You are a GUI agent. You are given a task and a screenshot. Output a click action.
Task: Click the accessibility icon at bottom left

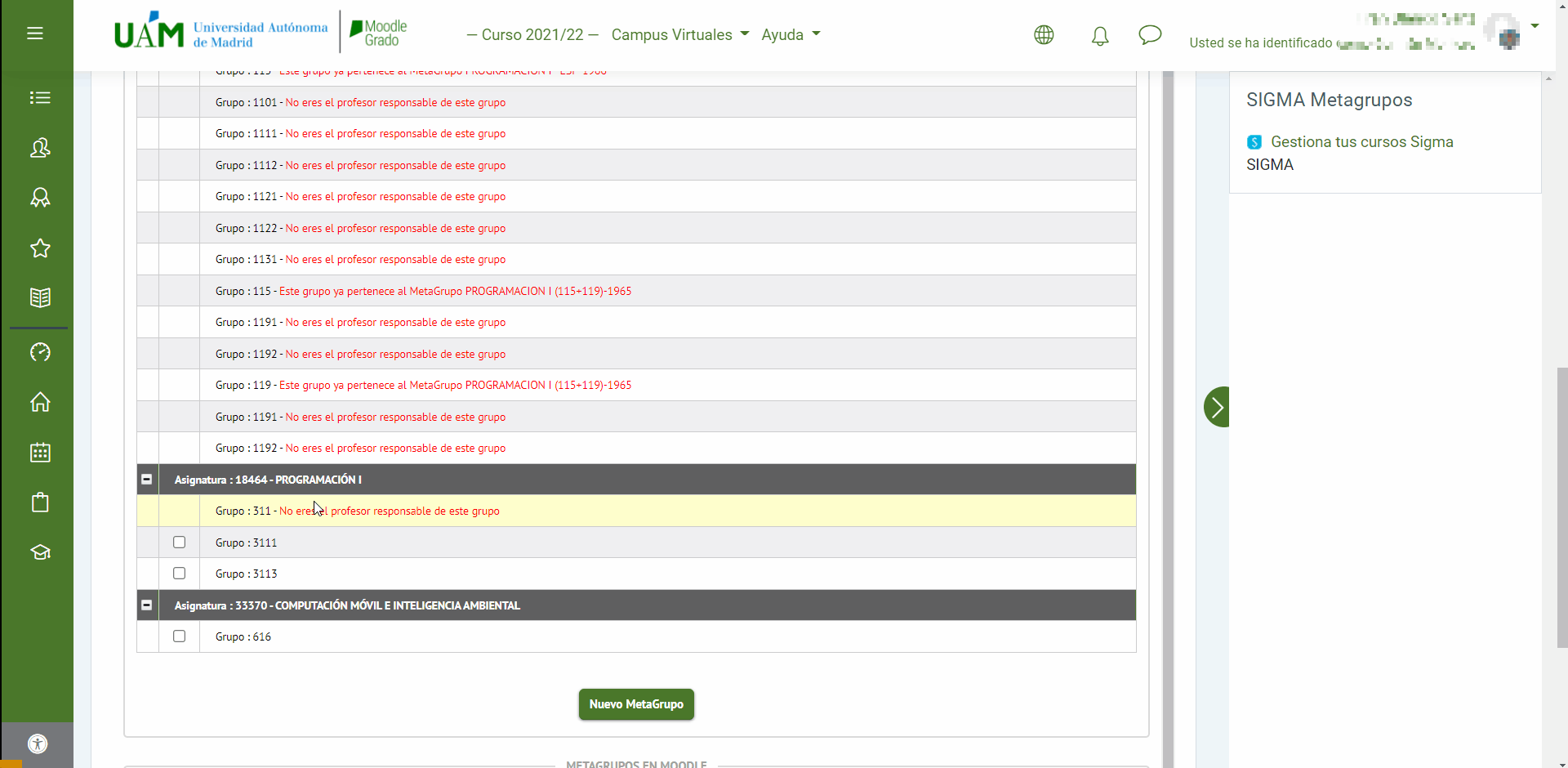[38, 743]
